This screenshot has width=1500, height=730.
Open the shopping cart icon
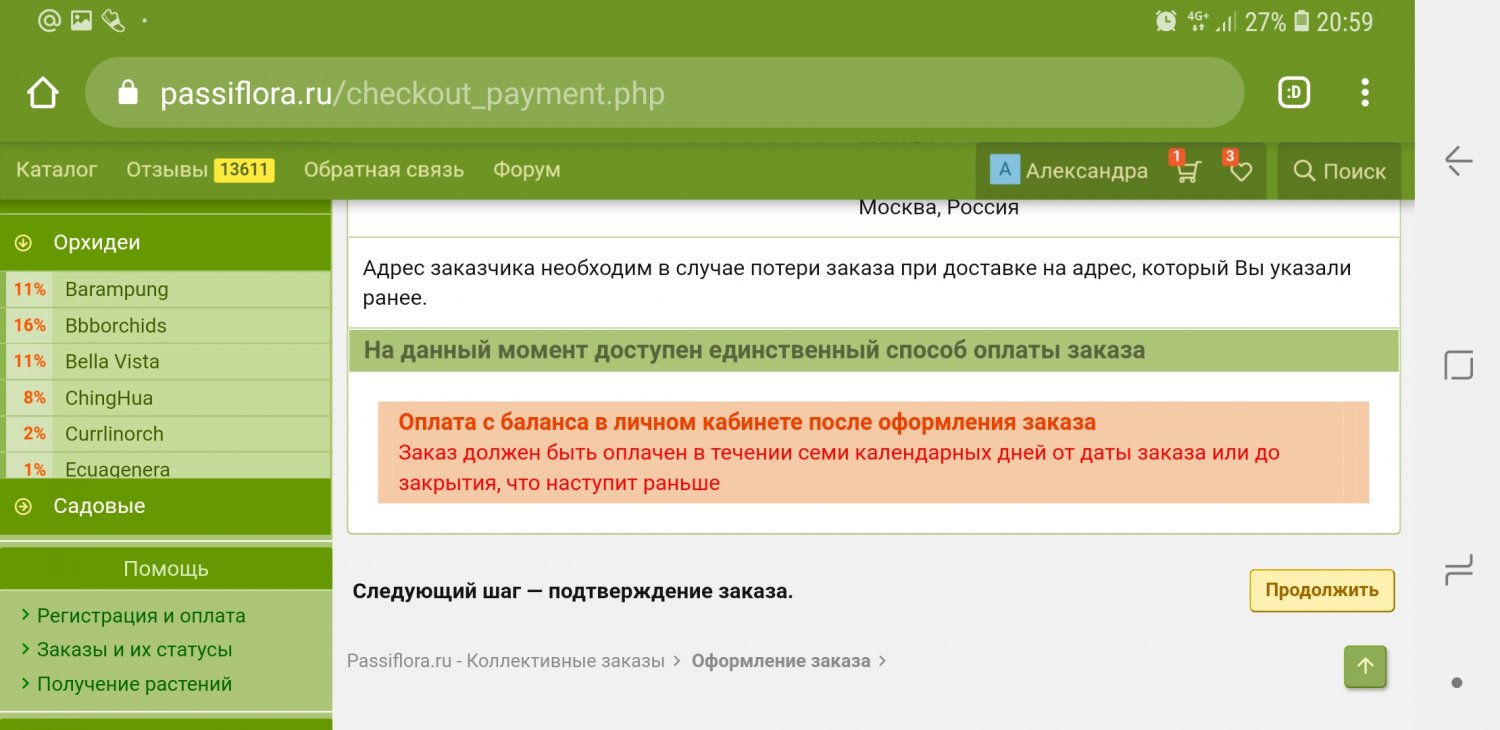1186,172
